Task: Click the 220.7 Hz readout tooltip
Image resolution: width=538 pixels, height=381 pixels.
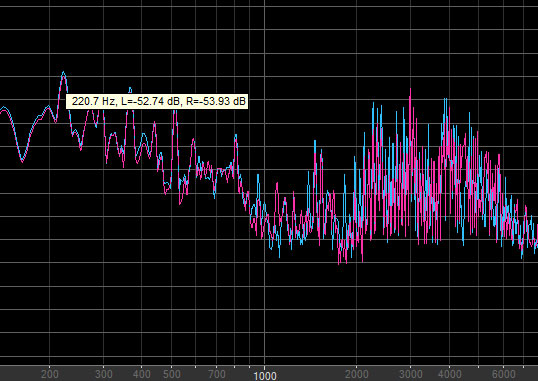Action: pyautogui.click(x=156, y=101)
